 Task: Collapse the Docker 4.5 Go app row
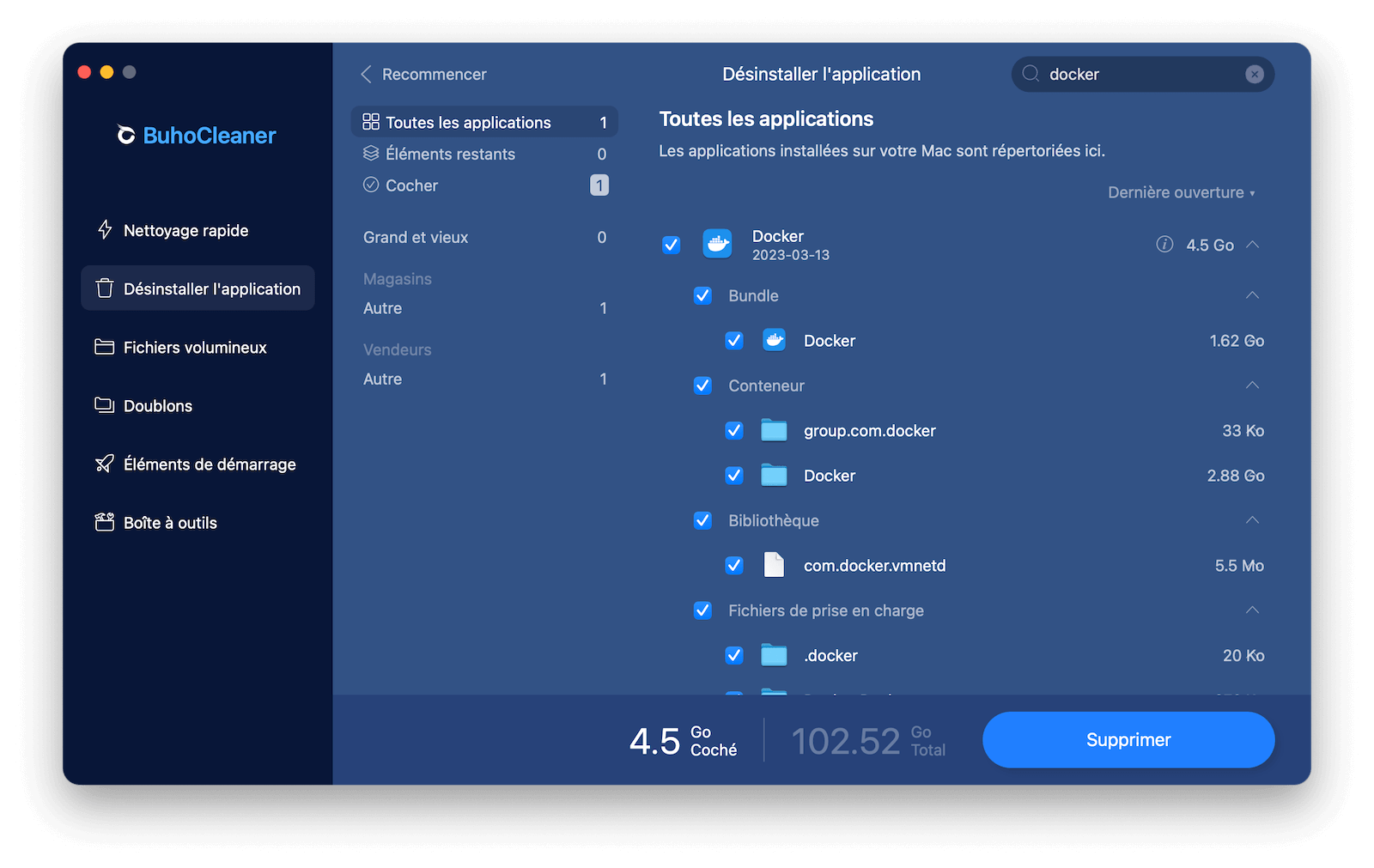click(x=1253, y=245)
